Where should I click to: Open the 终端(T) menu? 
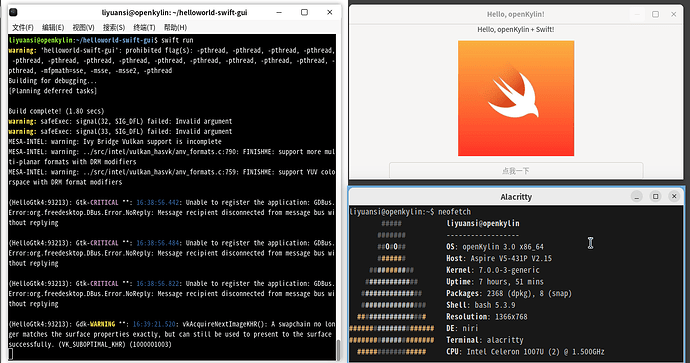(144, 27)
